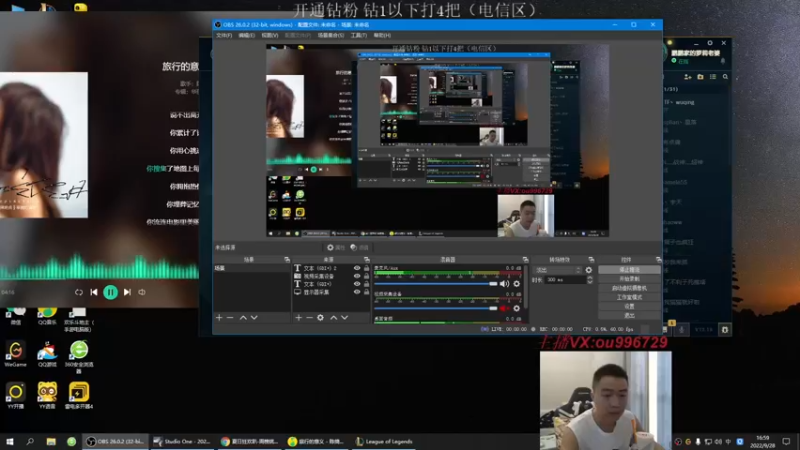Toggle loop mode in music player
Viewport: 800px width, 450px height.
click(x=79, y=292)
